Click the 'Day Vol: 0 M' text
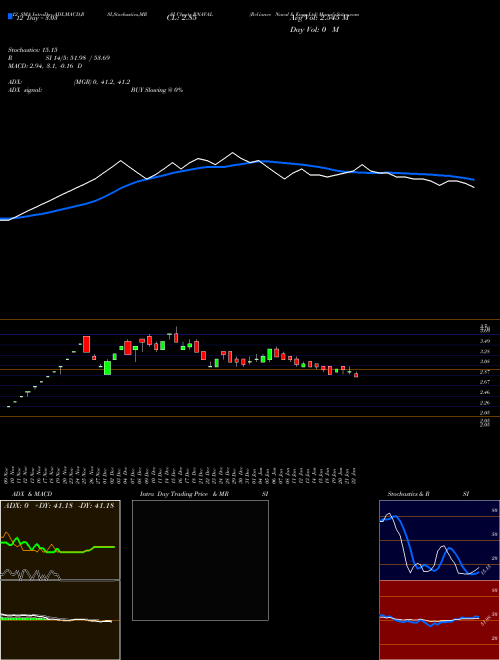Image resolution: width=500 pixels, height=660 pixels. click(314, 30)
